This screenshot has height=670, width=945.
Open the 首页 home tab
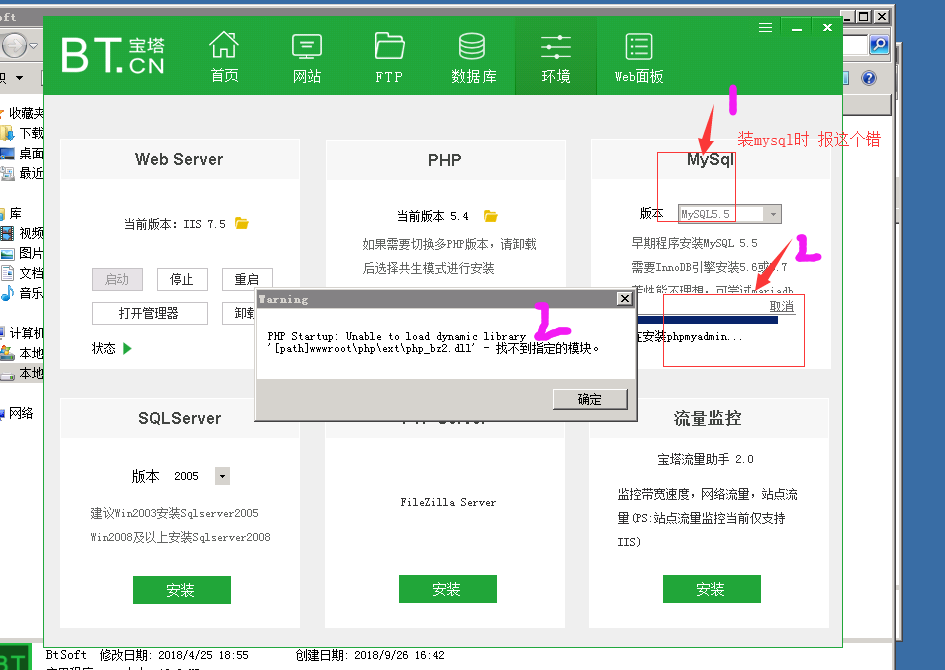coord(224,56)
